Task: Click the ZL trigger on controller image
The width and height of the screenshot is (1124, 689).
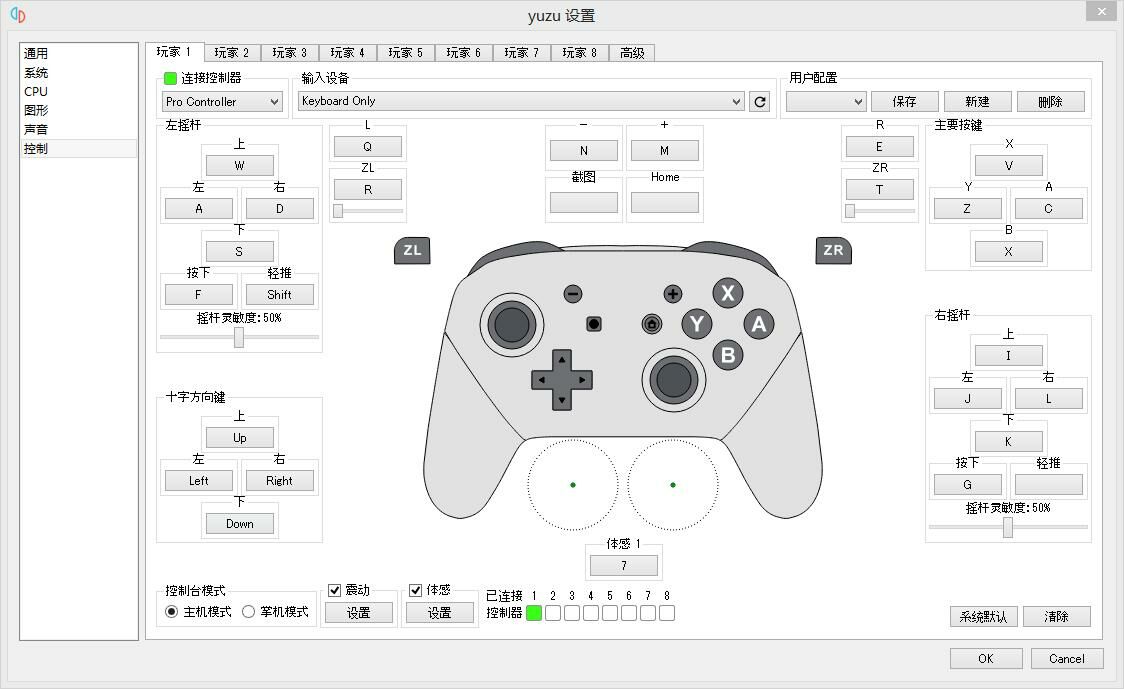Action: pyautogui.click(x=412, y=251)
